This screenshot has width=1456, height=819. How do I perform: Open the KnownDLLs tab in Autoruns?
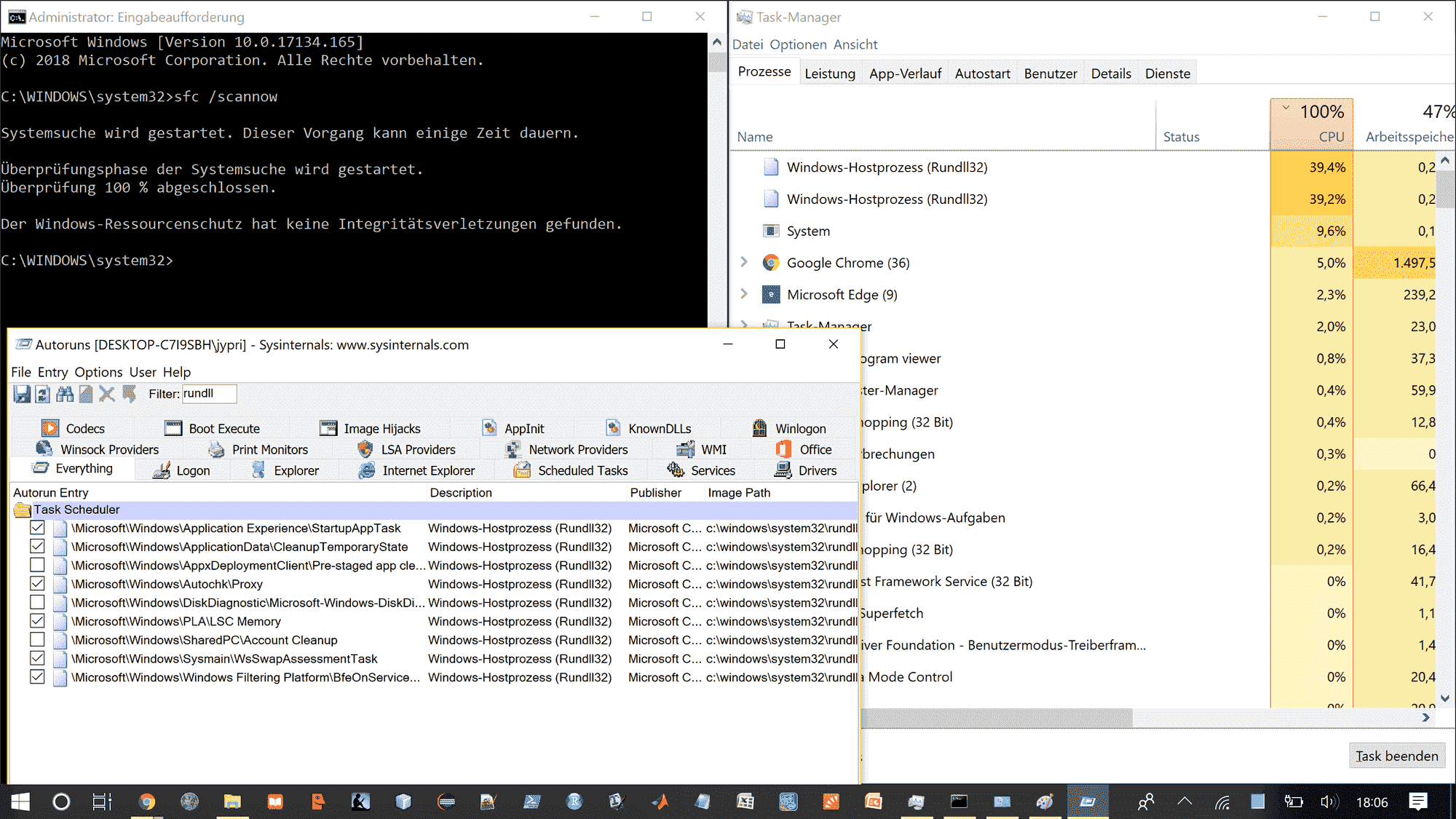tap(648, 428)
